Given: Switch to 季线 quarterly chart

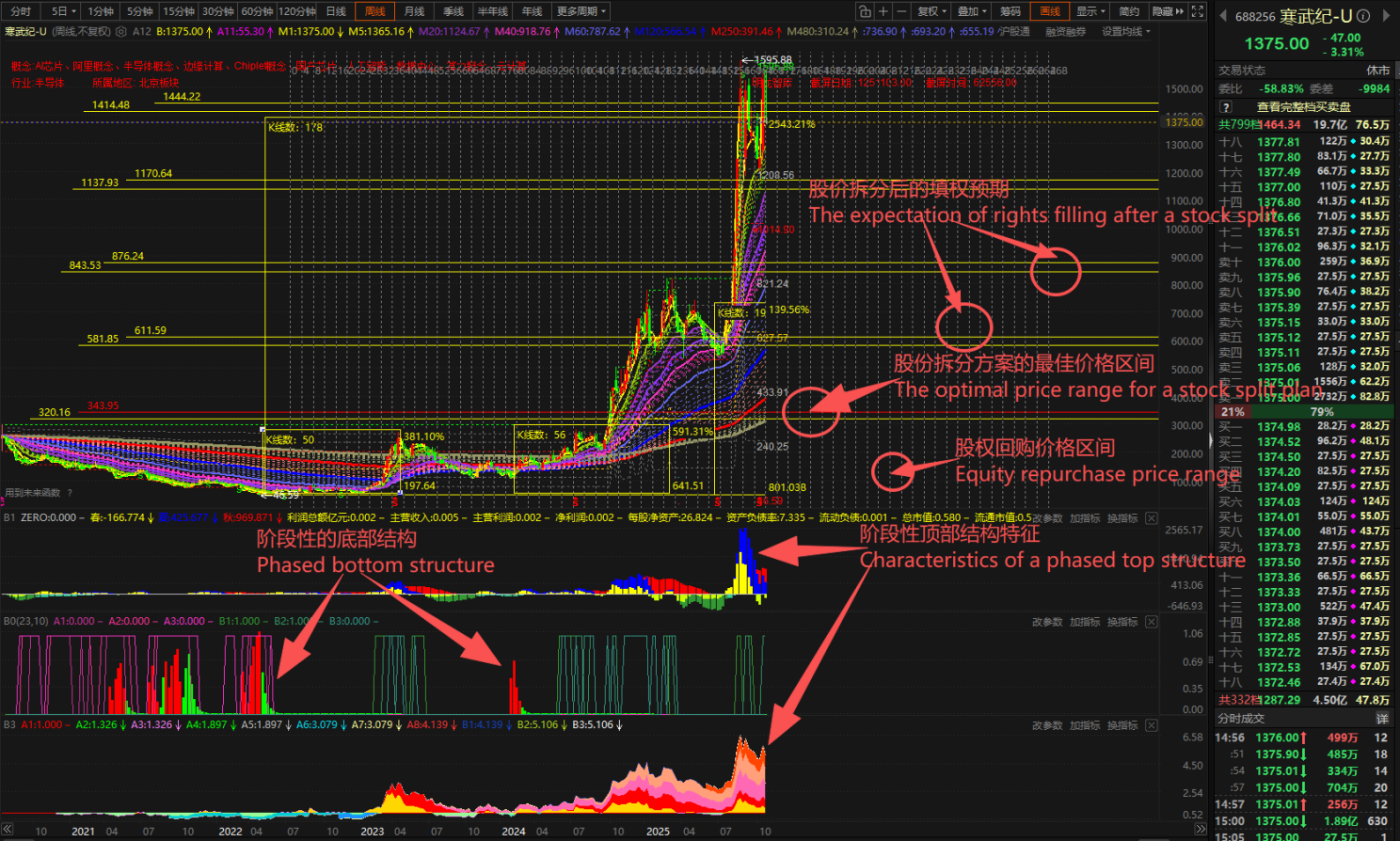Looking at the screenshot, I should (x=453, y=11).
